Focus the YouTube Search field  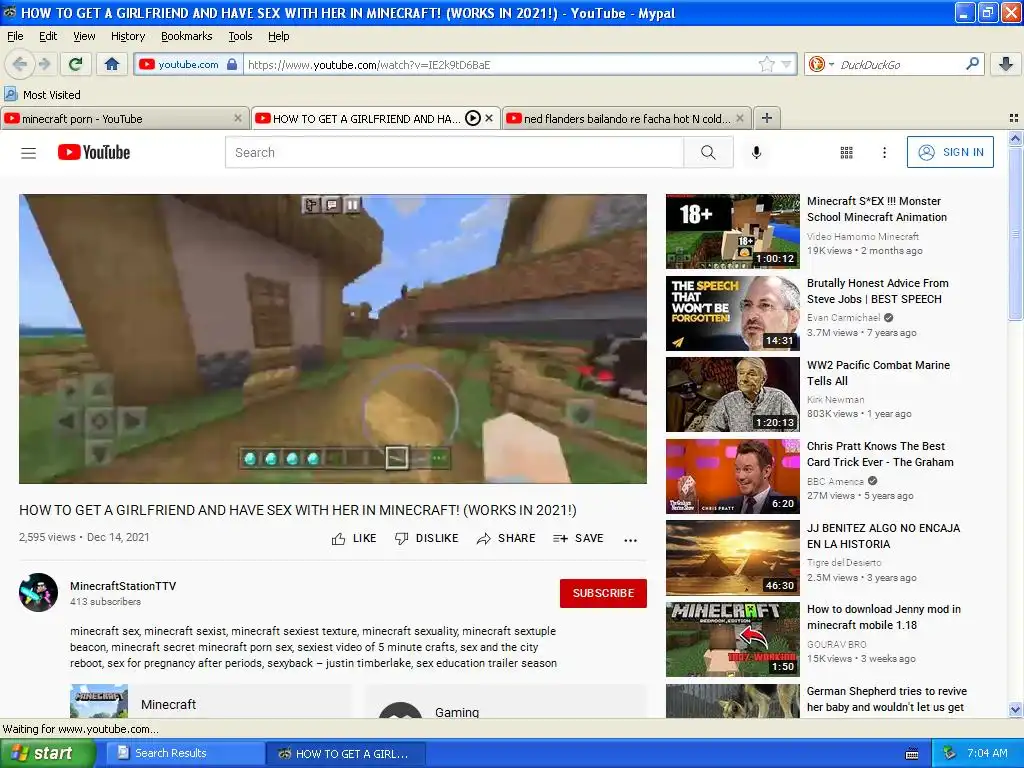pyautogui.click(x=455, y=152)
